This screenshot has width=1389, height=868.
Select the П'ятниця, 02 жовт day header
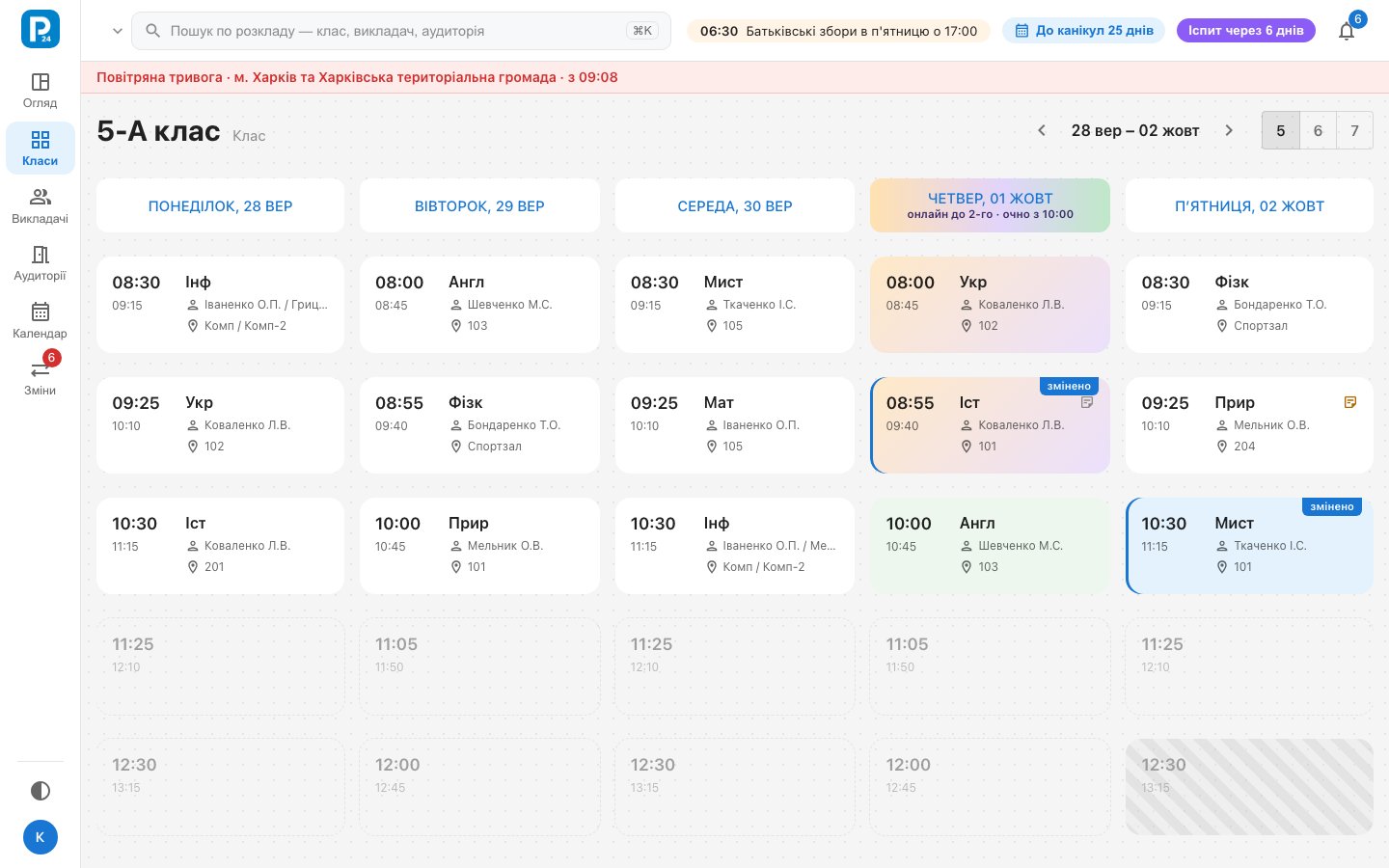click(x=1249, y=205)
